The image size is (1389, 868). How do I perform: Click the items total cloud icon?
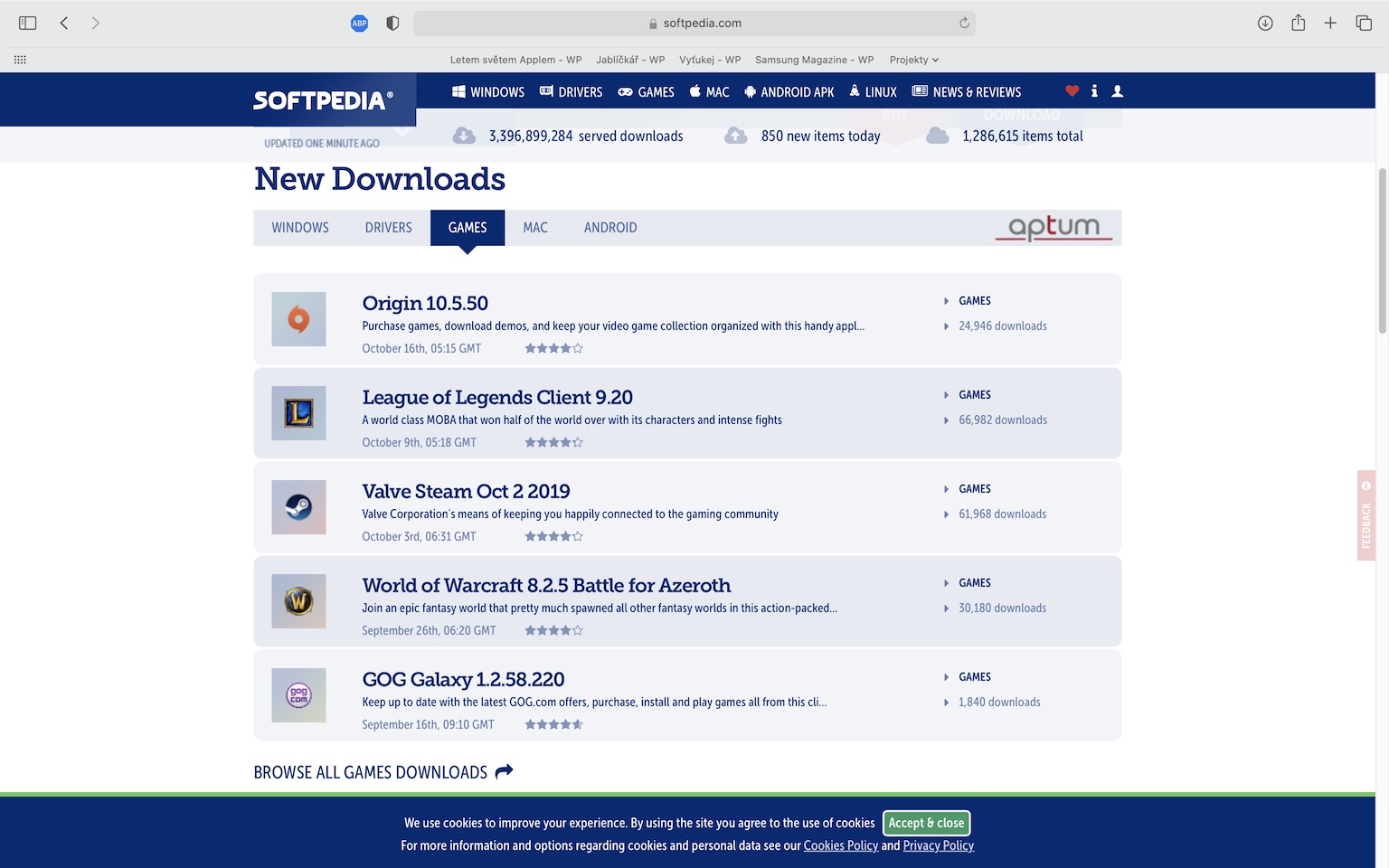point(938,136)
